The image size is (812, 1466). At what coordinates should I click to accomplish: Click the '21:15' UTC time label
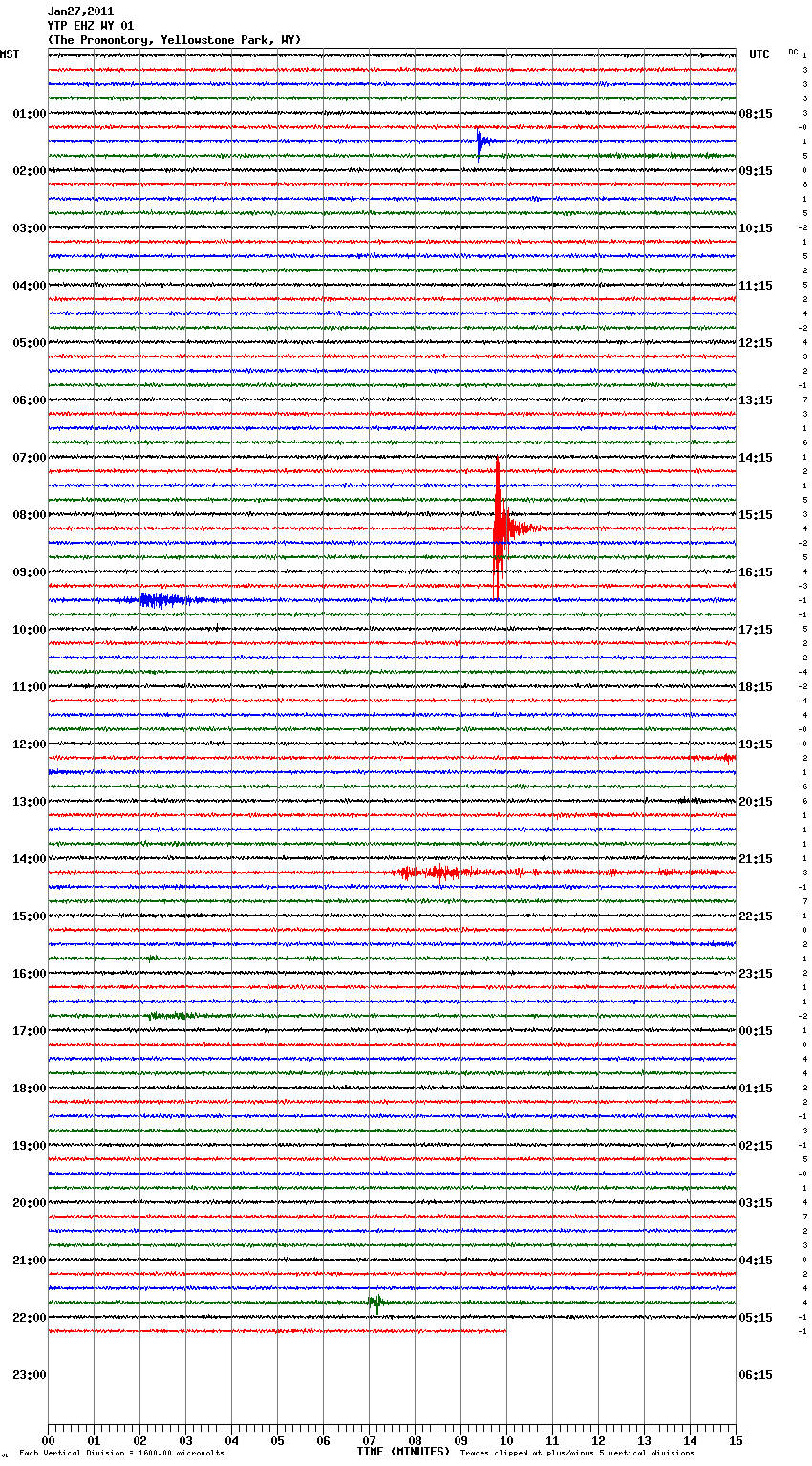point(756,859)
